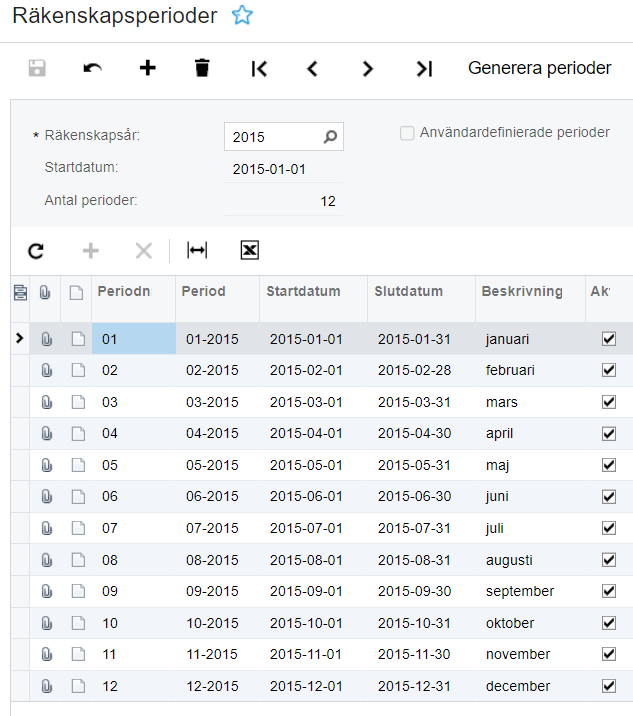Click description cell november
This screenshot has height=716, width=633.
coord(530,654)
